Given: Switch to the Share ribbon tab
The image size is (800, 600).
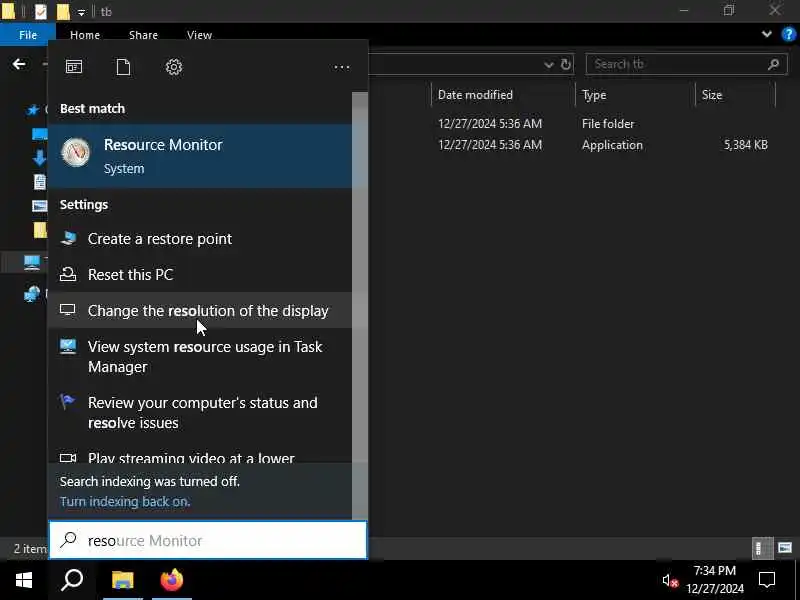Looking at the screenshot, I should (x=143, y=35).
